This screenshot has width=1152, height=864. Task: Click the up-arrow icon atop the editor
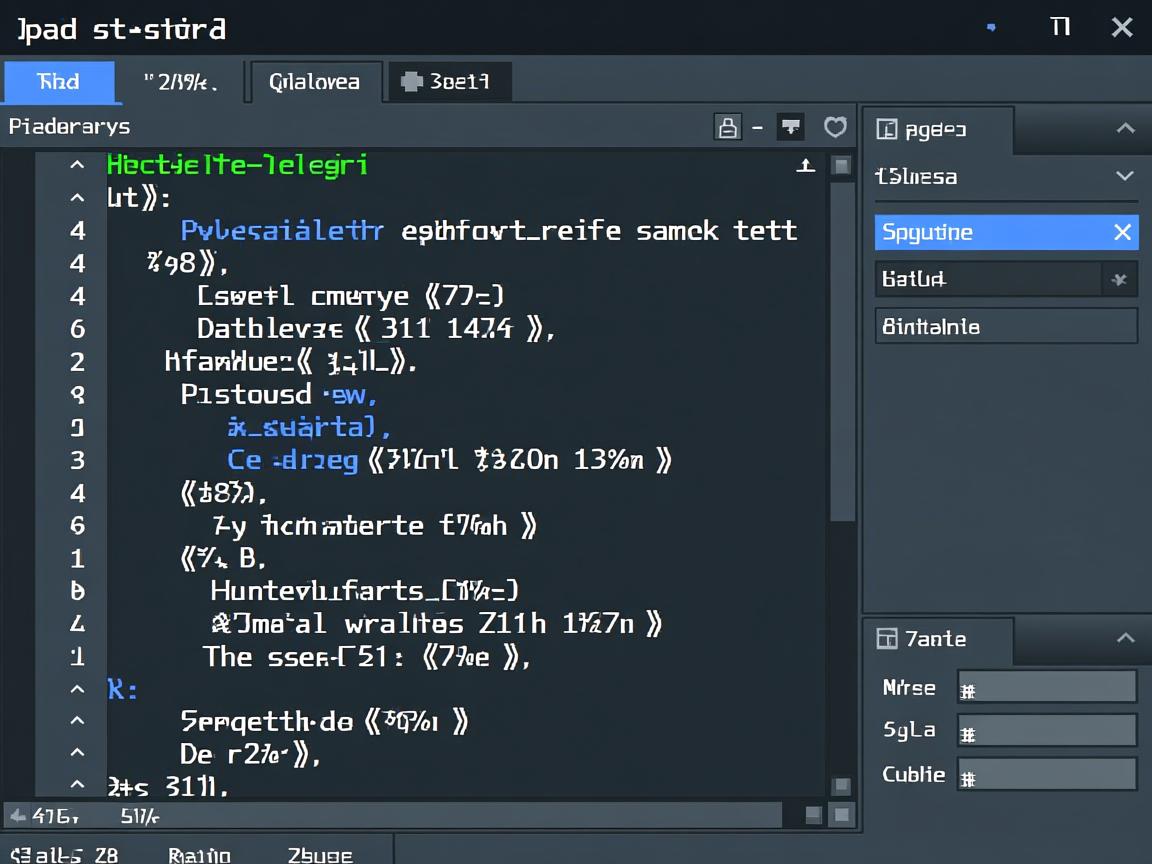[x=805, y=166]
